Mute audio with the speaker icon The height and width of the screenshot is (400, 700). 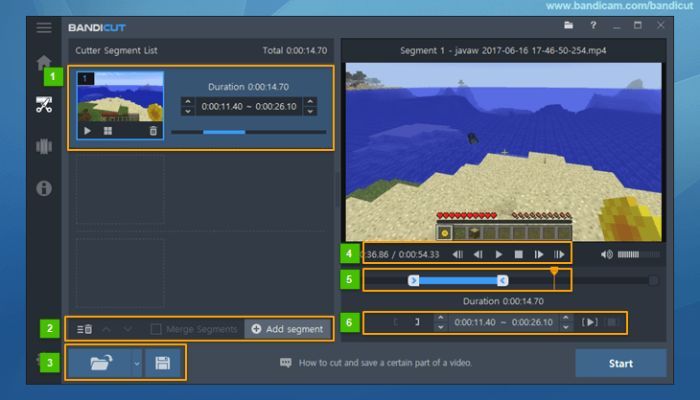pyautogui.click(x=607, y=254)
